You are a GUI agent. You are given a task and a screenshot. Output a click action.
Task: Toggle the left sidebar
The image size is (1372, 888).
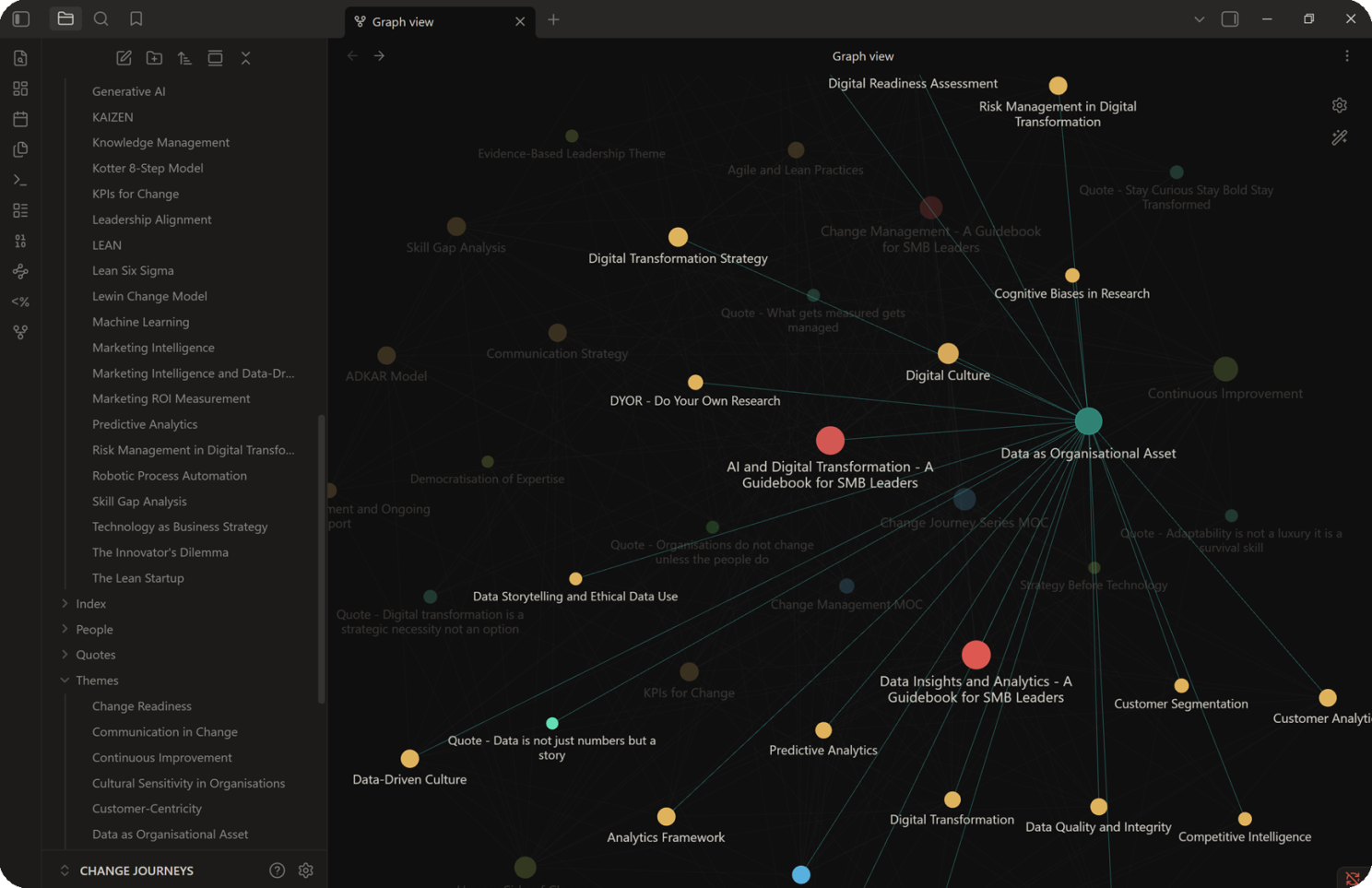click(21, 18)
